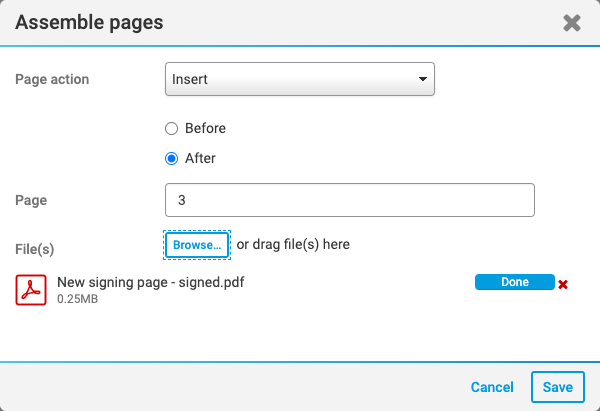Click the Assemble pages dialog title

[89, 21]
